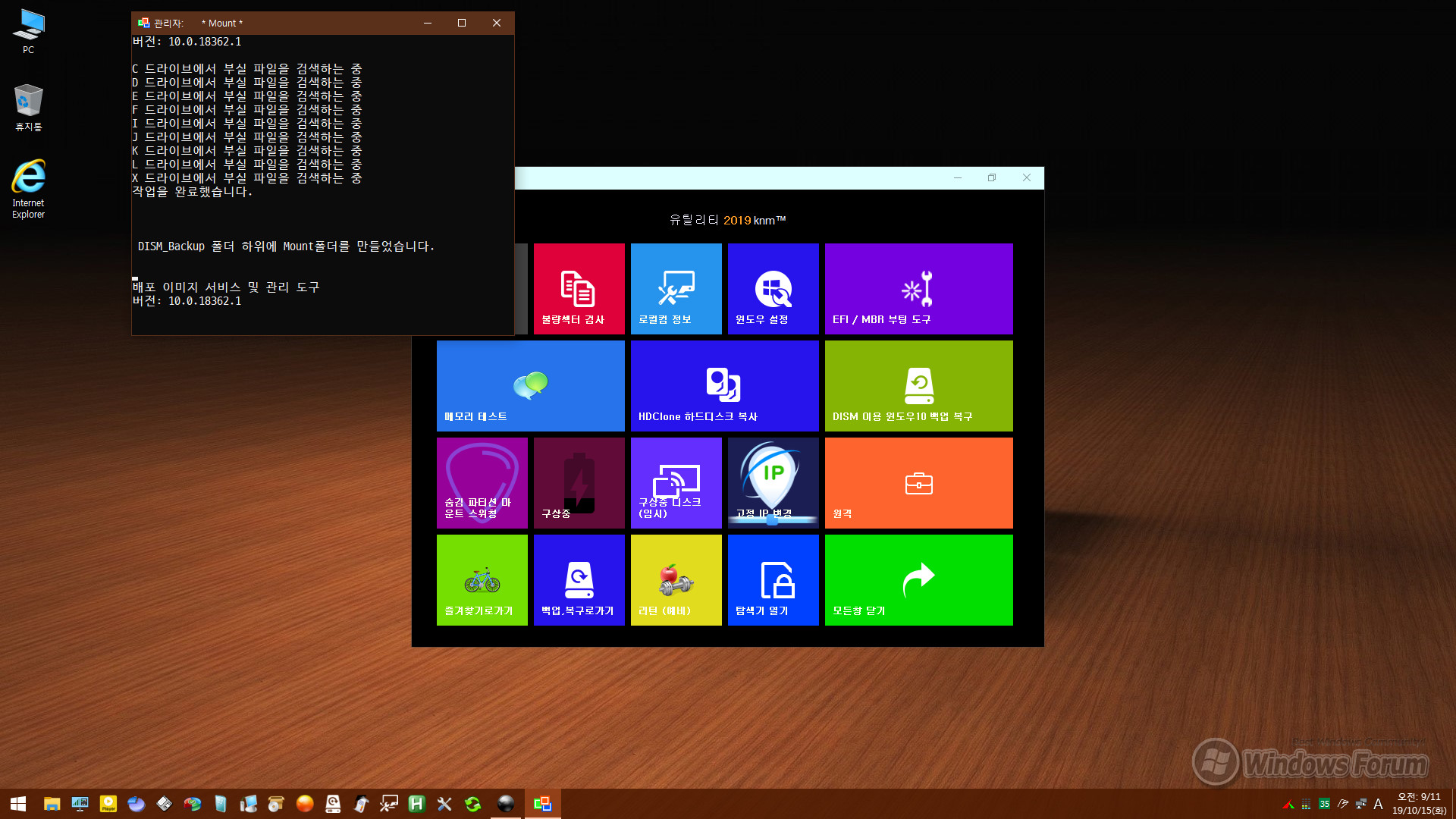Image resolution: width=1456 pixels, height=819 pixels.
Task: Click the floppy disk taskbar icon
Action: point(164,803)
